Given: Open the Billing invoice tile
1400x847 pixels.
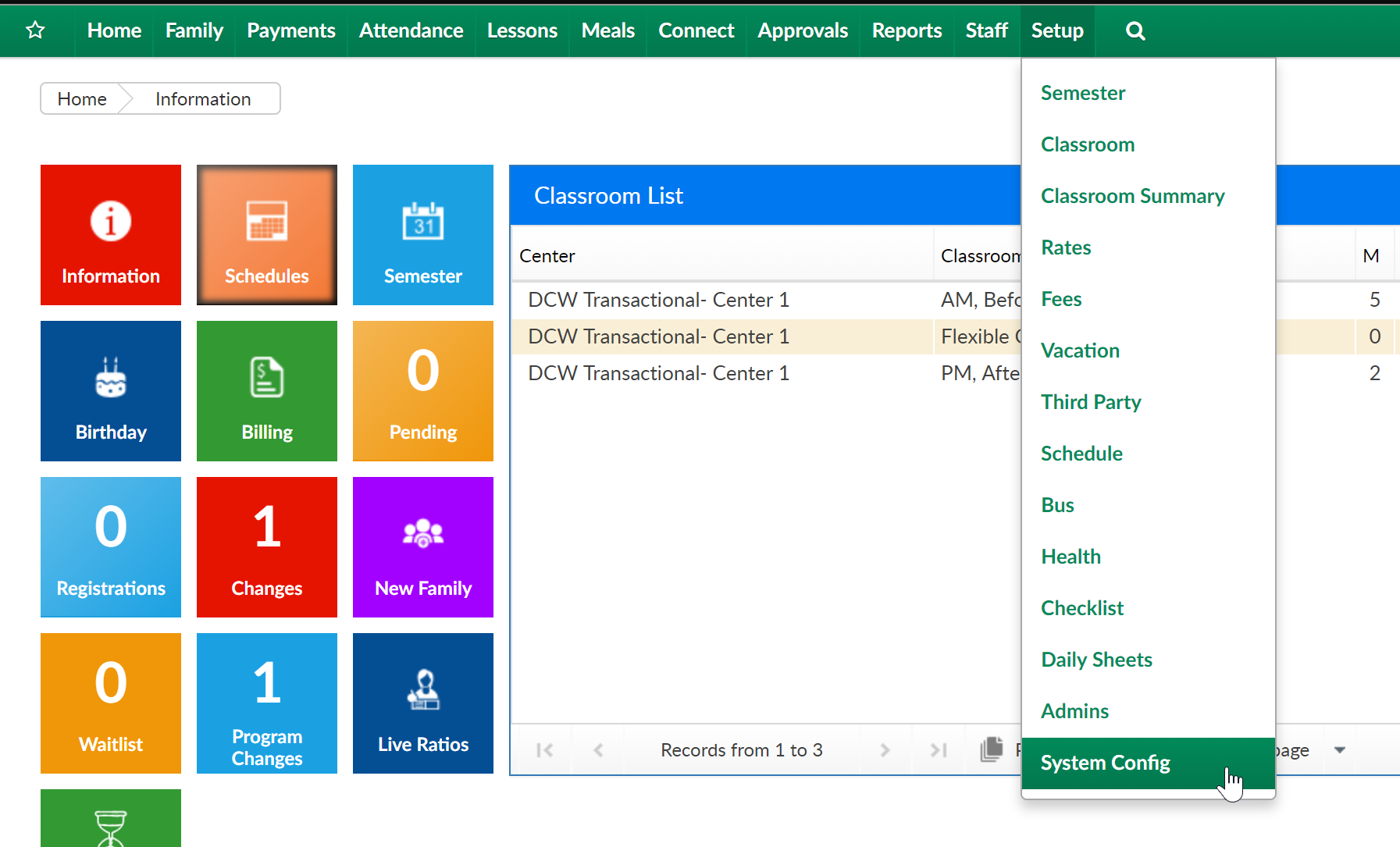Looking at the screenshot, I should [x=267, y=391].
